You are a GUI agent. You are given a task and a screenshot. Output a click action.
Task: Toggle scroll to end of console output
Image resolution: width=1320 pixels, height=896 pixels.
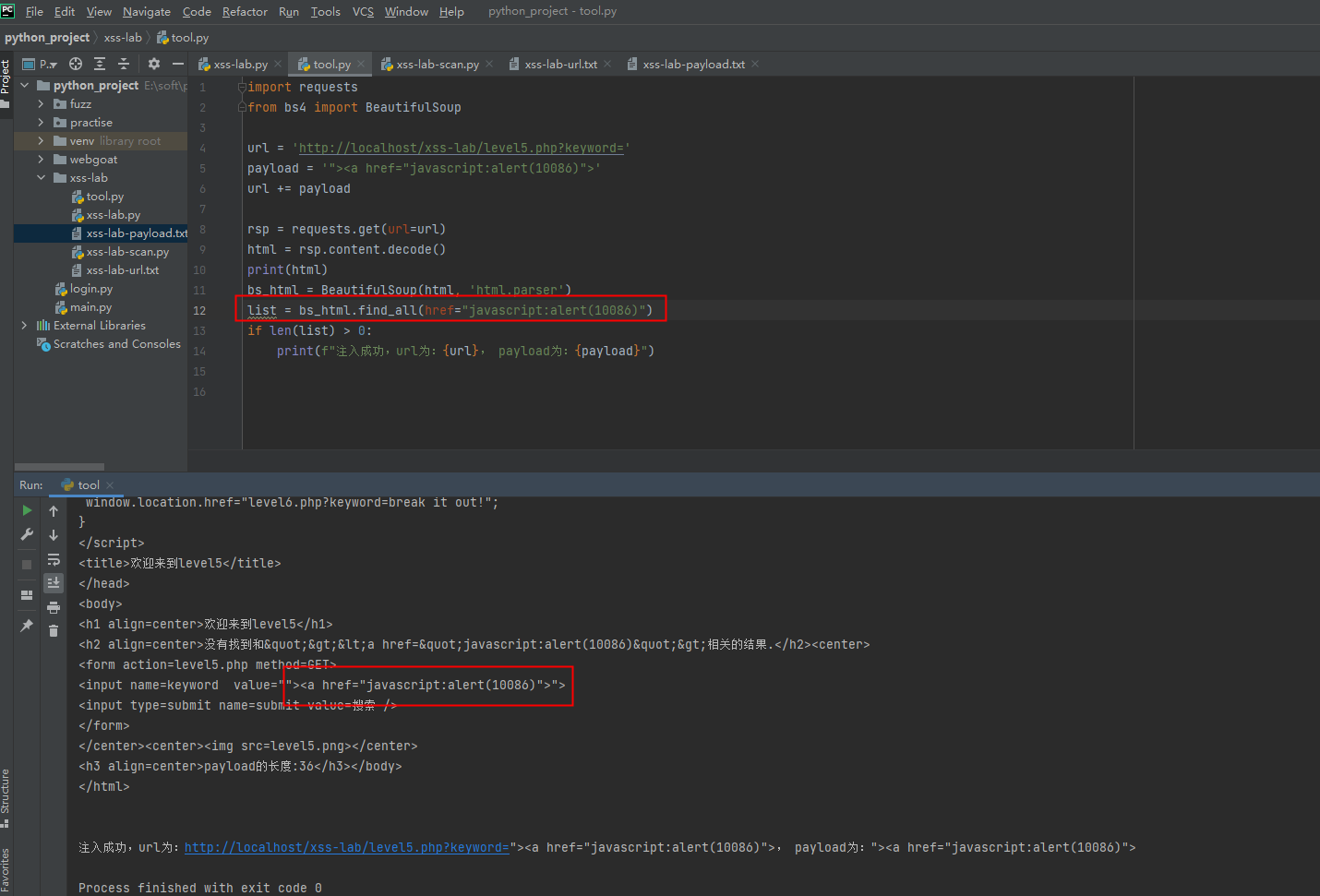[54, 582]
